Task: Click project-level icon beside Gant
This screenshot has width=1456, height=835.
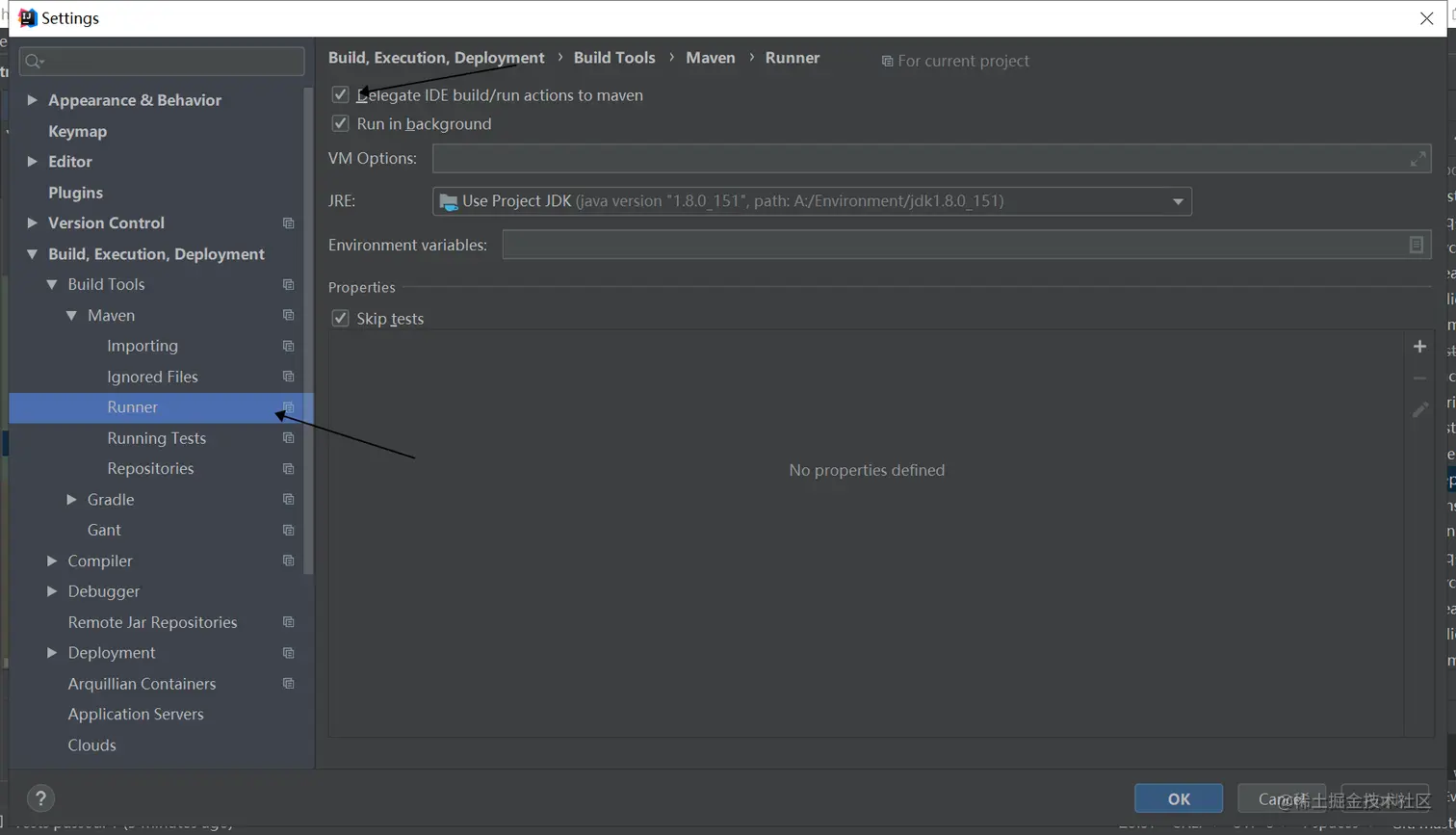Action: pos(288,531)
